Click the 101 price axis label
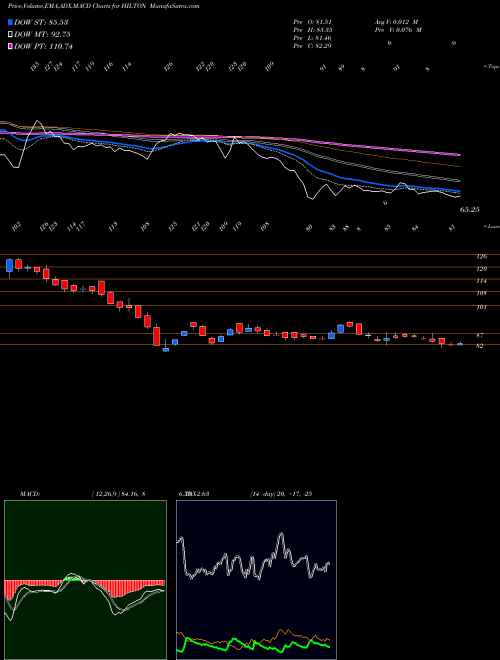This screenshot has height=660, width=500. 482,307
